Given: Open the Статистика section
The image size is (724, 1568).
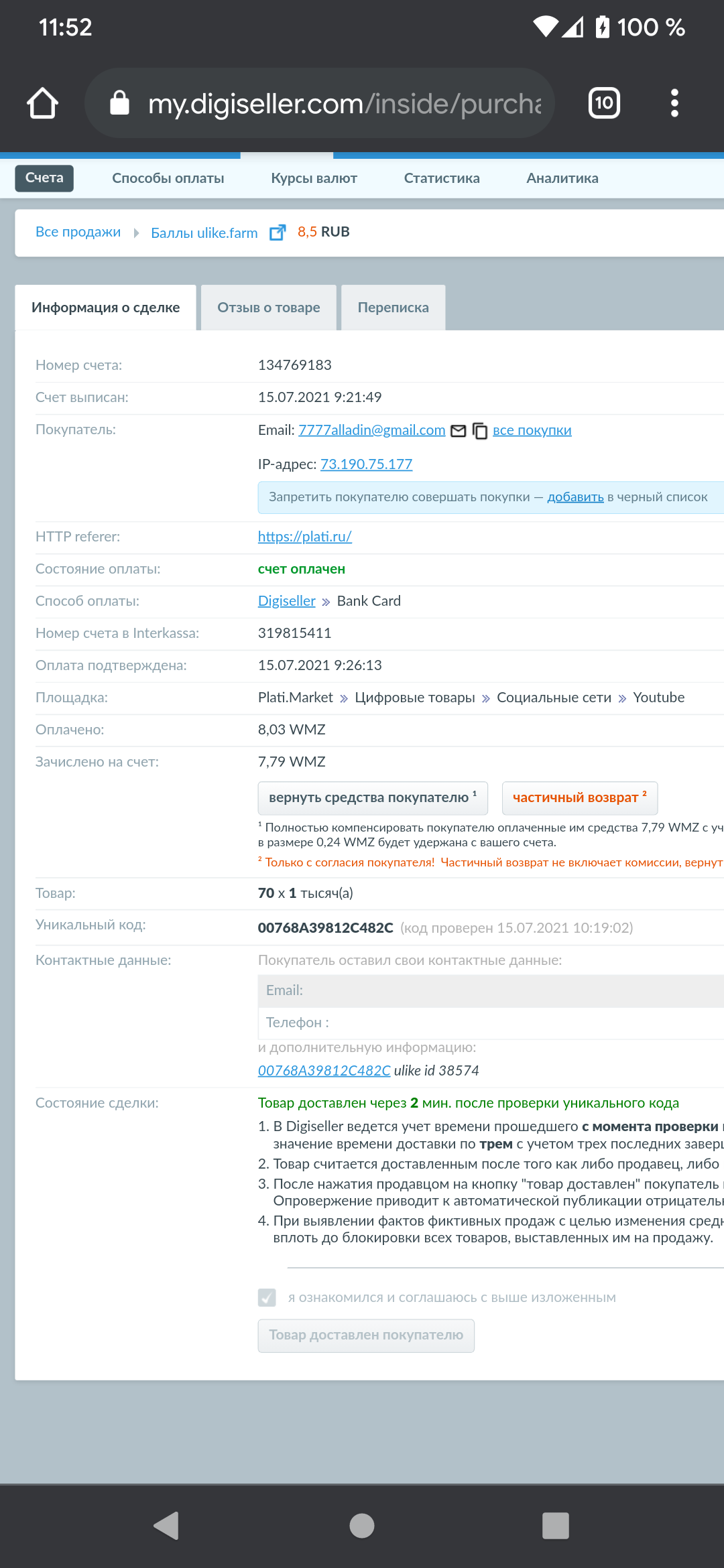Looking at the screenshot, I should [x=442, y=178].
